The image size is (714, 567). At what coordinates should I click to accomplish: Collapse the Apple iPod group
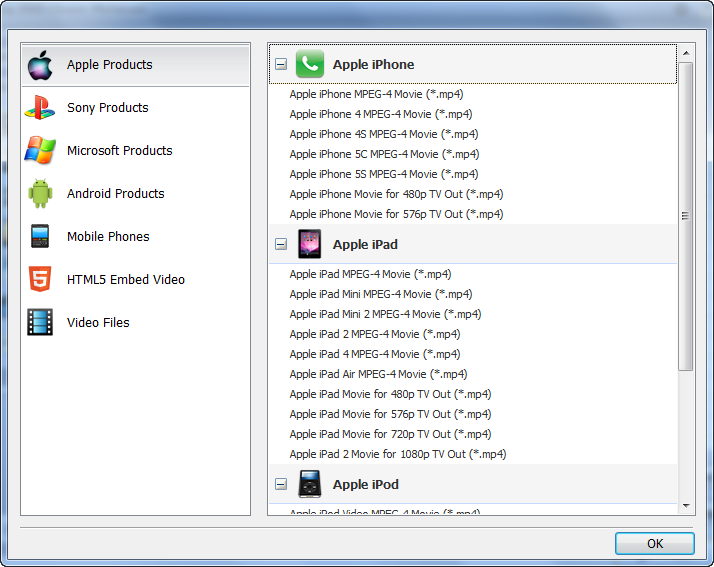pyautogui.click(x=281, y=484)
